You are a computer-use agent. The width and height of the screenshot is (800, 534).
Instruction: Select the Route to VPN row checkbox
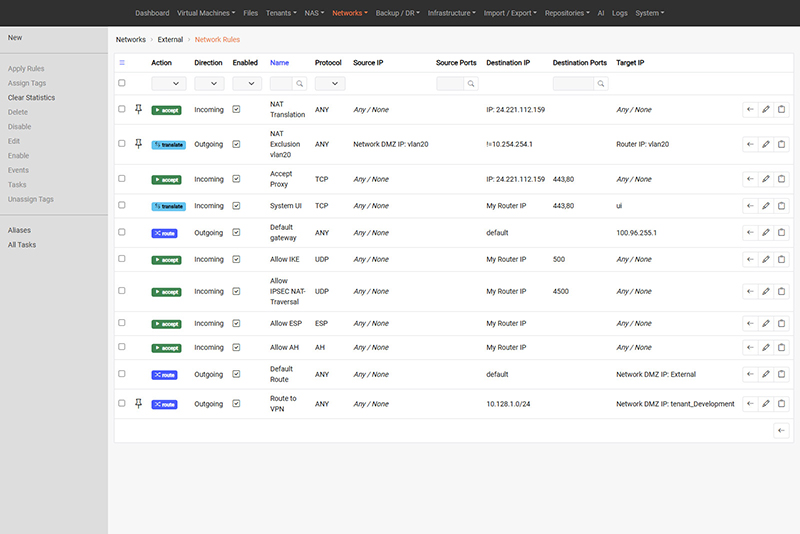point(121,403)
